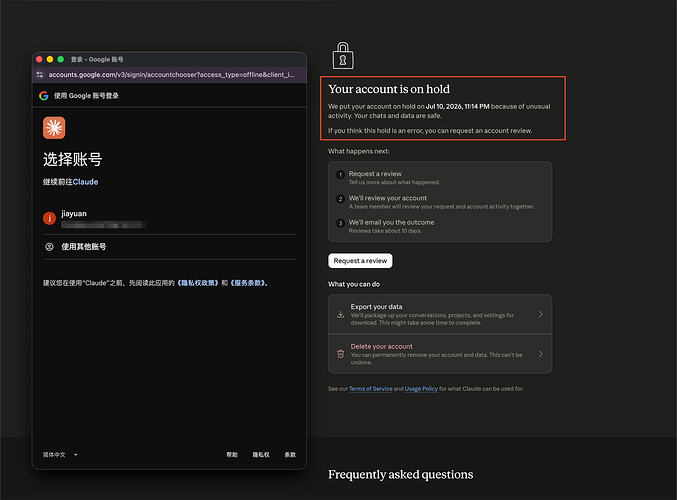Expand the Delete your account chevron
The width and height of the screenshot is (677, 500).
pyautogui.click(x=541, y=354)
